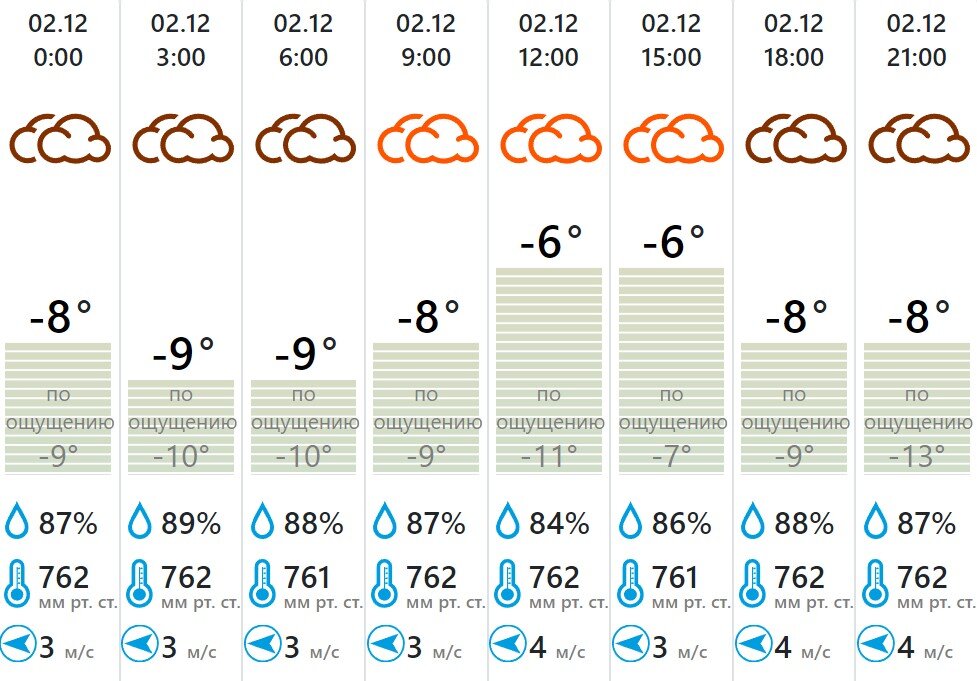This screenshot has height=681, width=977.
Task: Select the 02.12 15:00 column header
Action: [672, 40]
